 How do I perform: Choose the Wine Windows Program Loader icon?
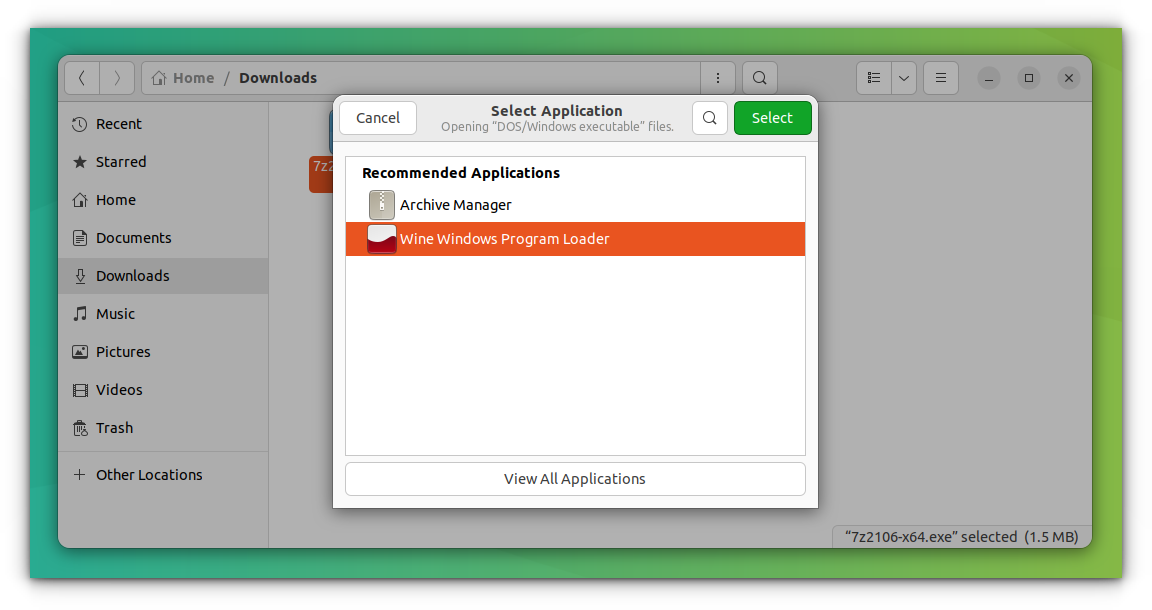pos(382,239)
